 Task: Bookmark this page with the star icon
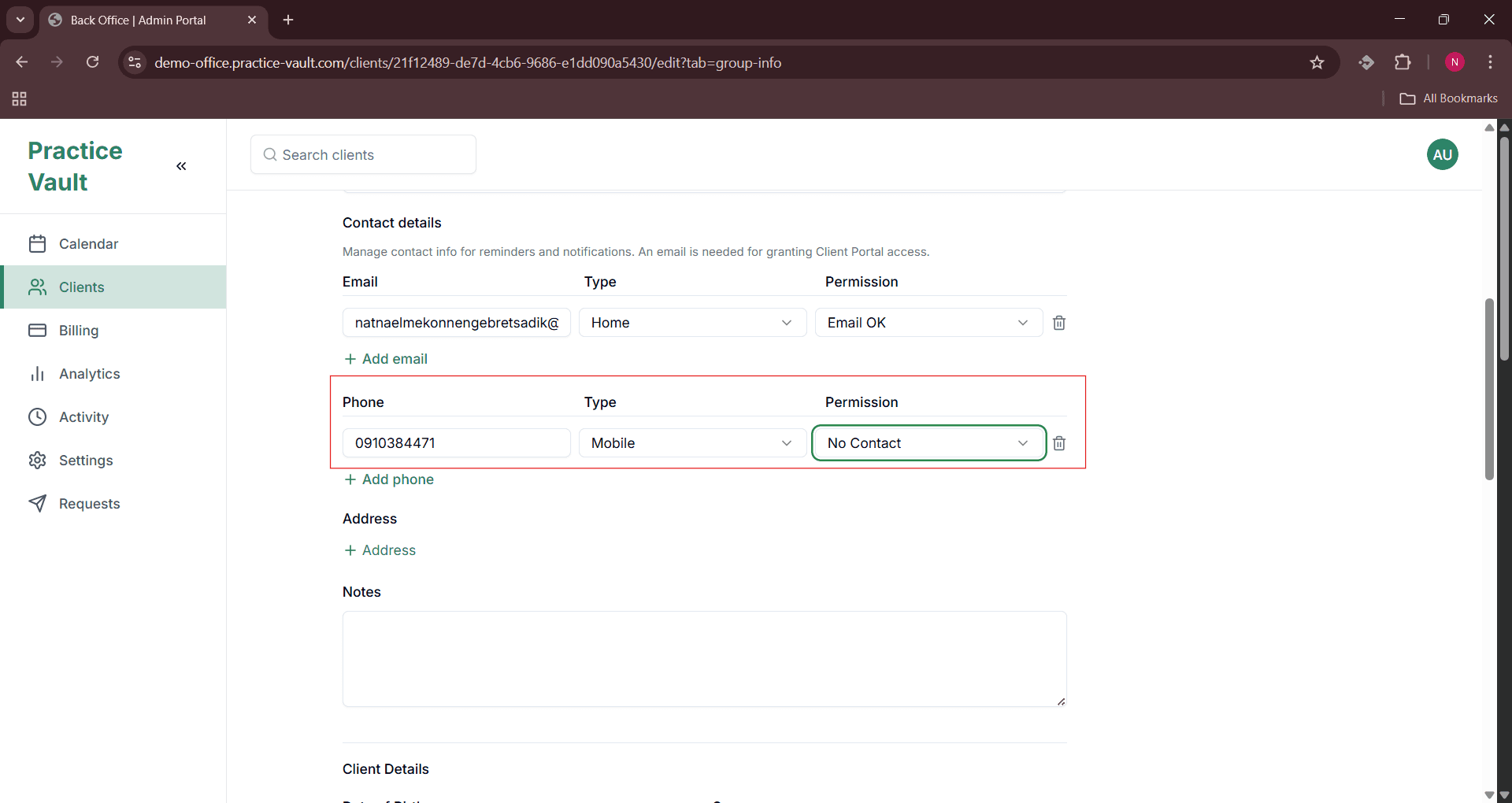click(1317, 62)
